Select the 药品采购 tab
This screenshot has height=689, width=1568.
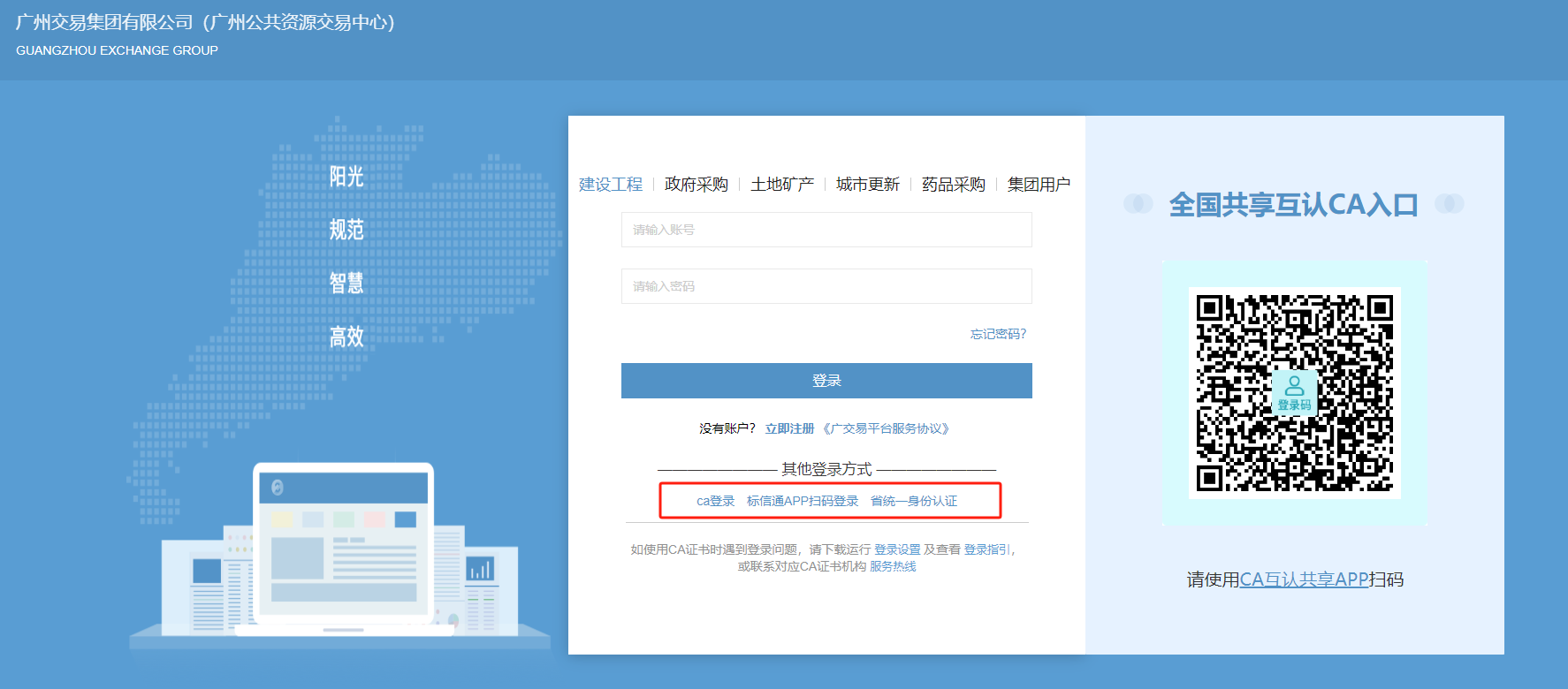click(x=953, y=185)
